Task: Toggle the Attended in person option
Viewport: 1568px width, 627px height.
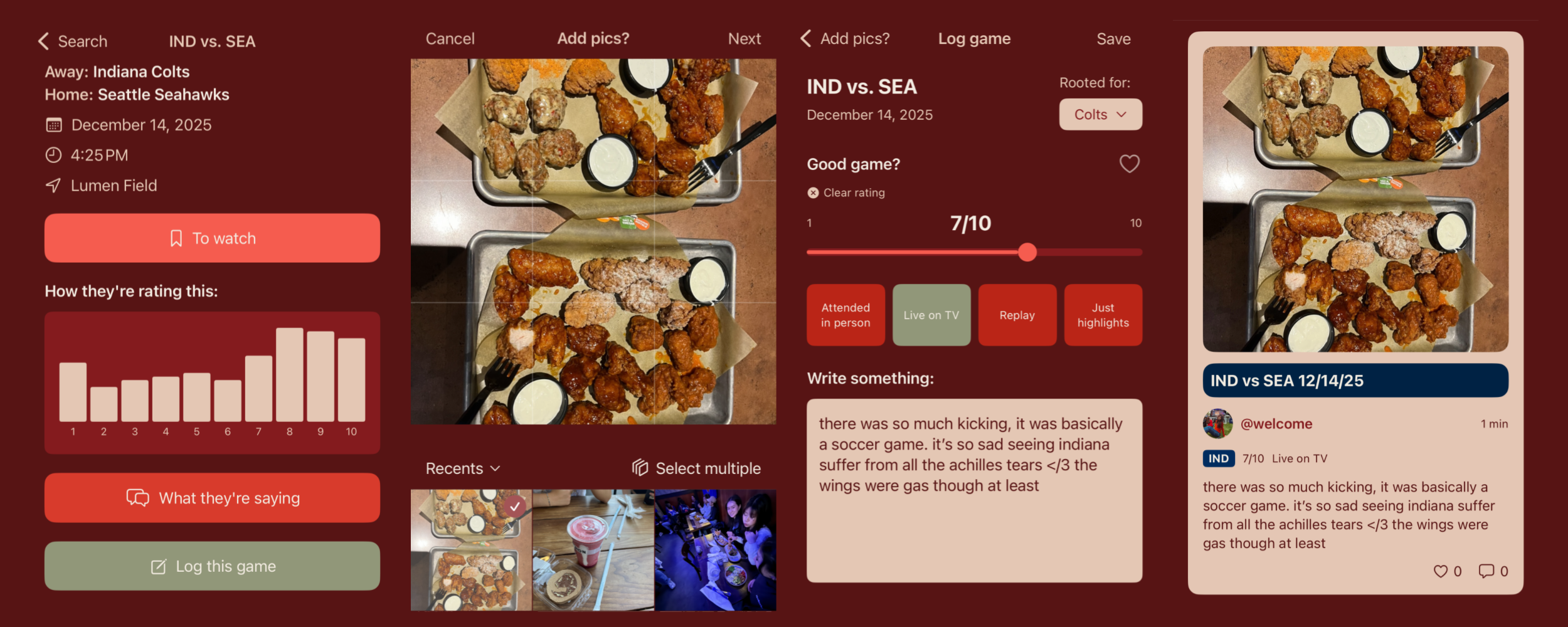Action: click(x=845, y=315)
